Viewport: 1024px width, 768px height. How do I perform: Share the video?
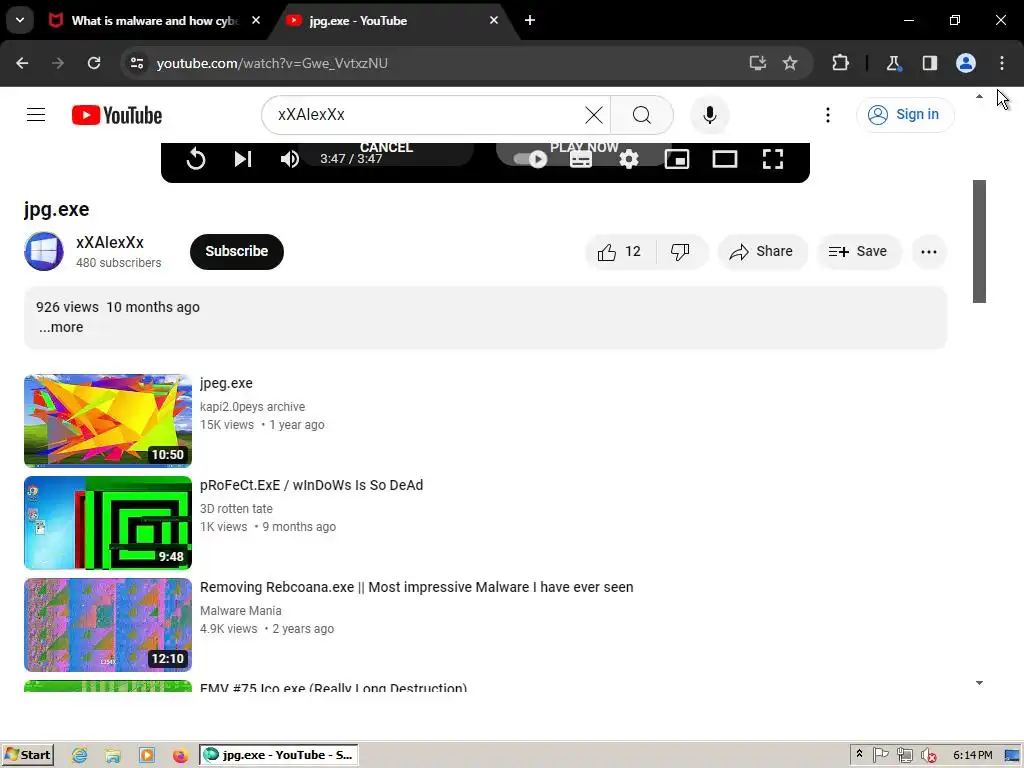762,251
